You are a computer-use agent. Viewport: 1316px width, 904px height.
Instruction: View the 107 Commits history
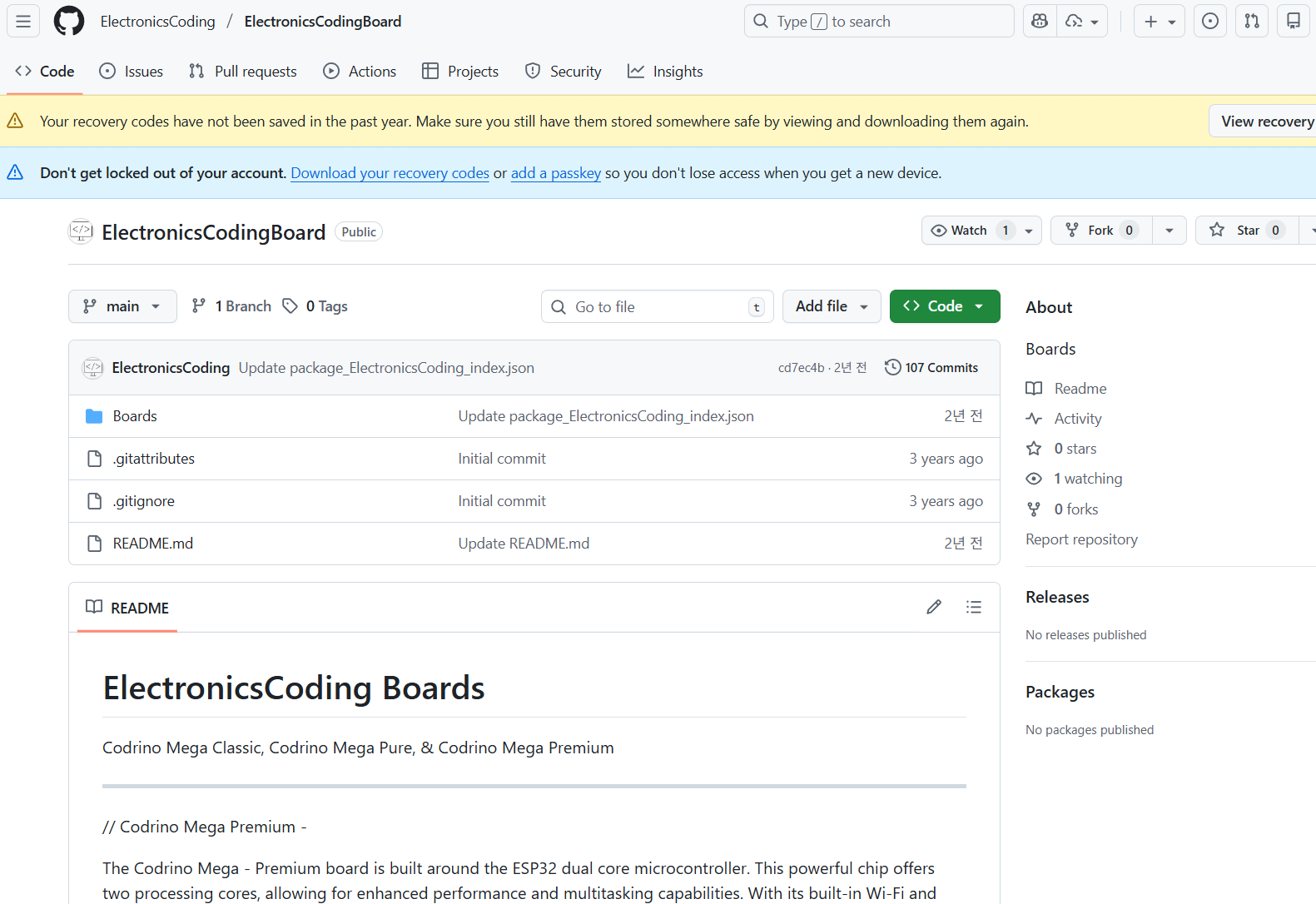(931, 367)
